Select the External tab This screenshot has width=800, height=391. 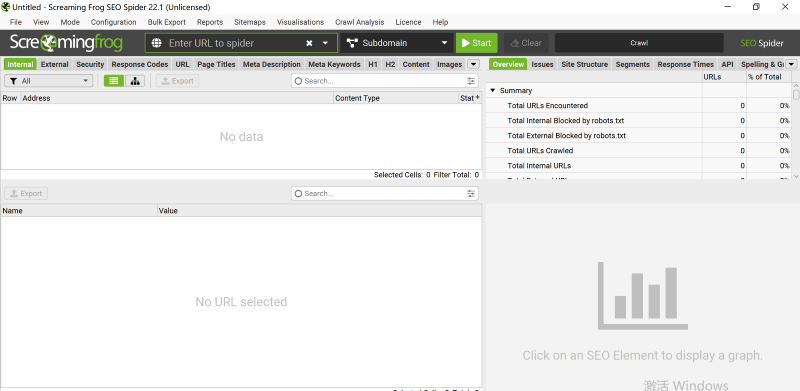[x=55, y=64]
